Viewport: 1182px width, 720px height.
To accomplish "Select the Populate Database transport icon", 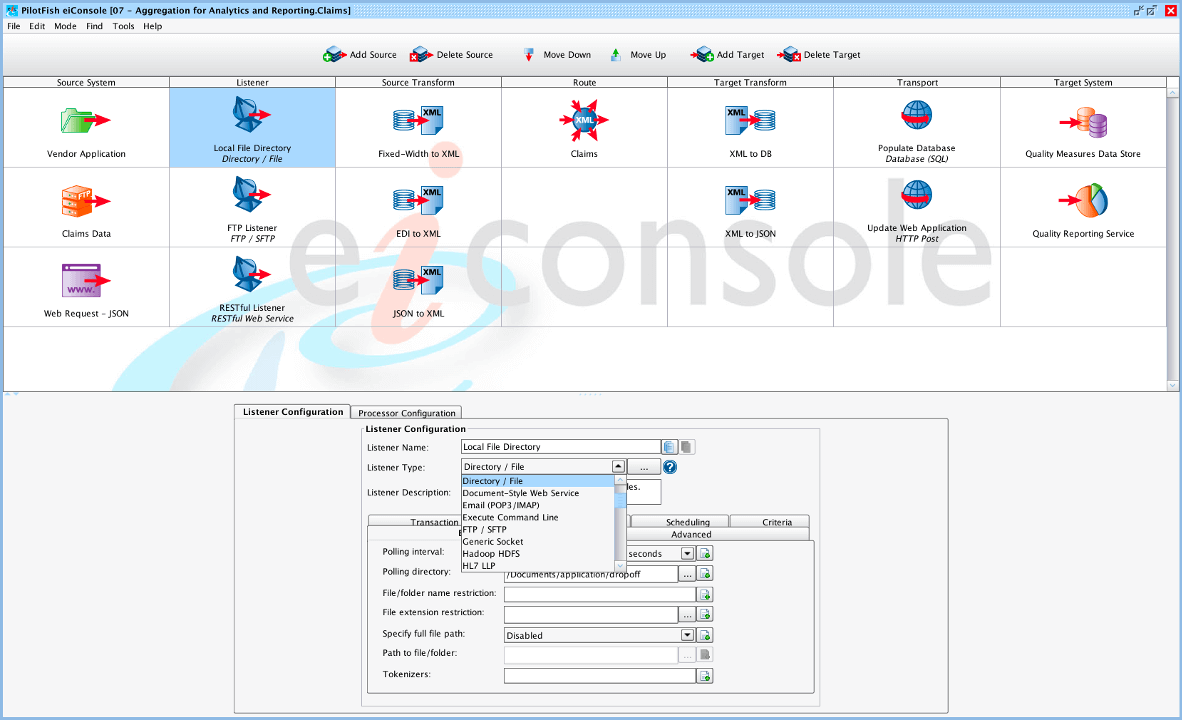I will point(917,115).
